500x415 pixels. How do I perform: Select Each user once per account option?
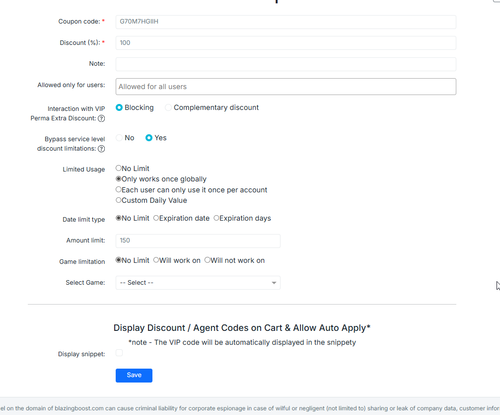[x=118, y=189]
